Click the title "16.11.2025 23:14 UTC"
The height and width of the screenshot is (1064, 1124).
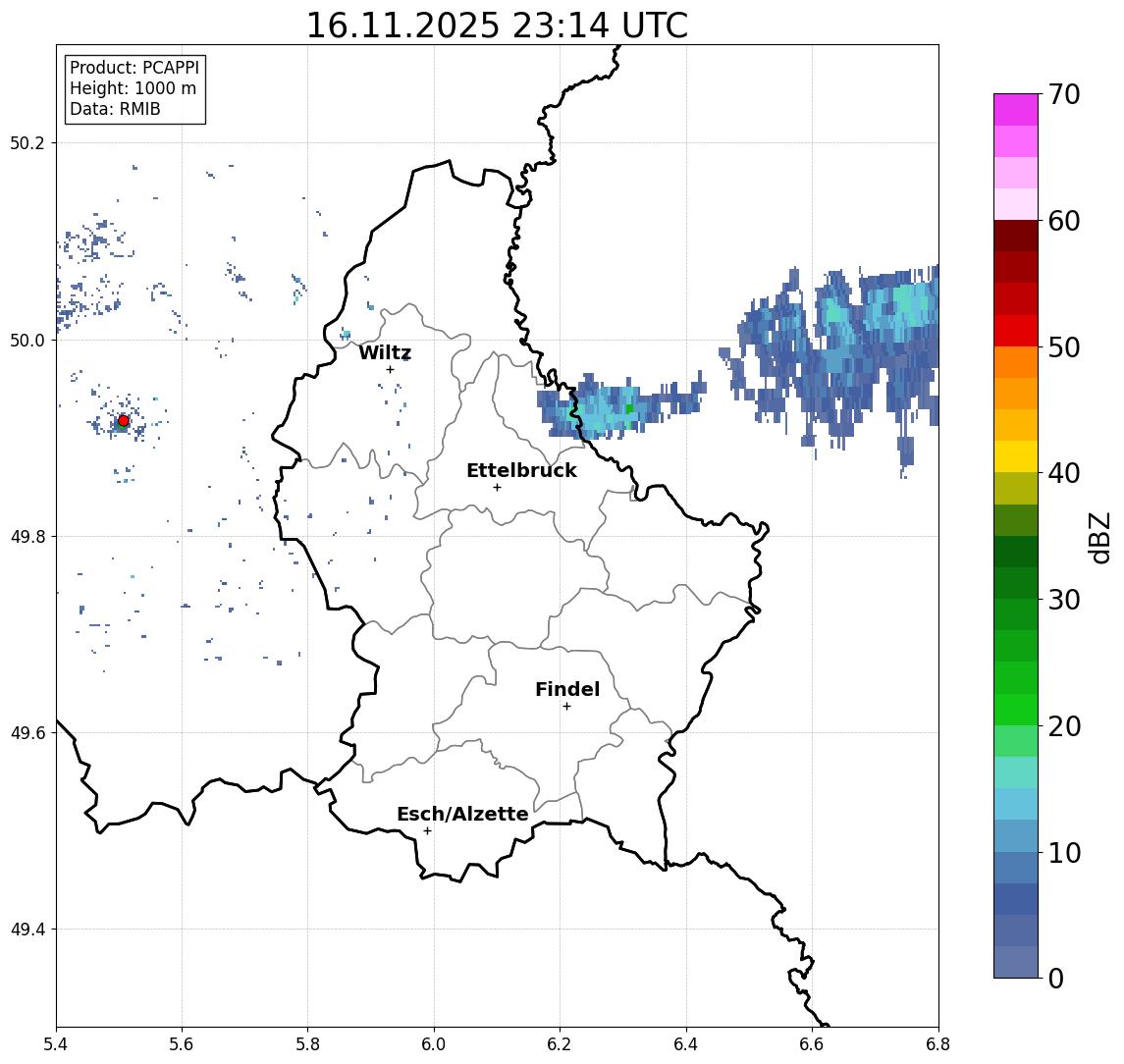tap(497, 26)
